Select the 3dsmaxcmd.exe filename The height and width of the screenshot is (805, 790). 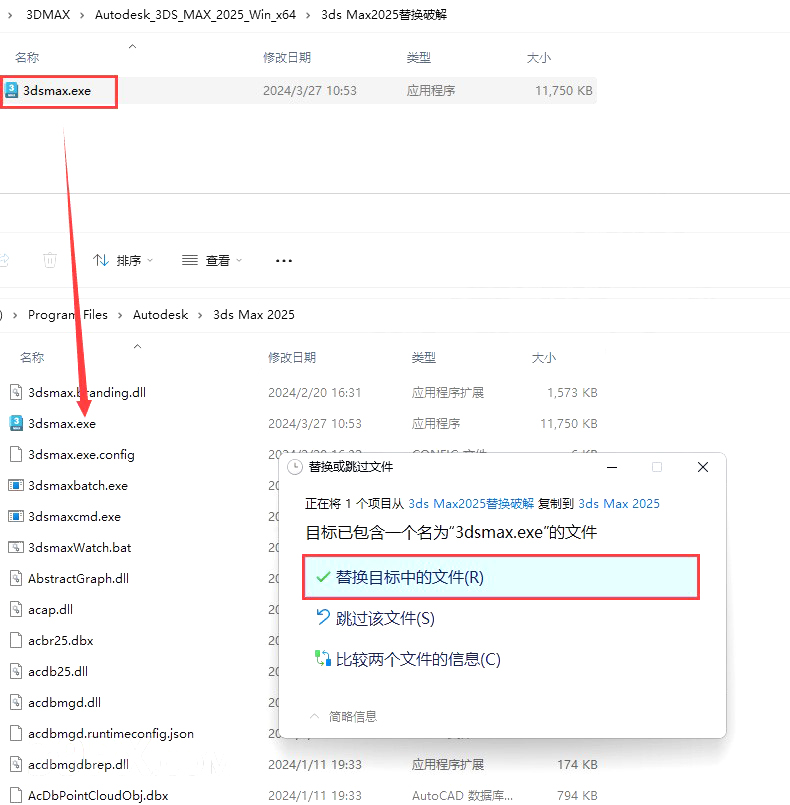point(74,516)
